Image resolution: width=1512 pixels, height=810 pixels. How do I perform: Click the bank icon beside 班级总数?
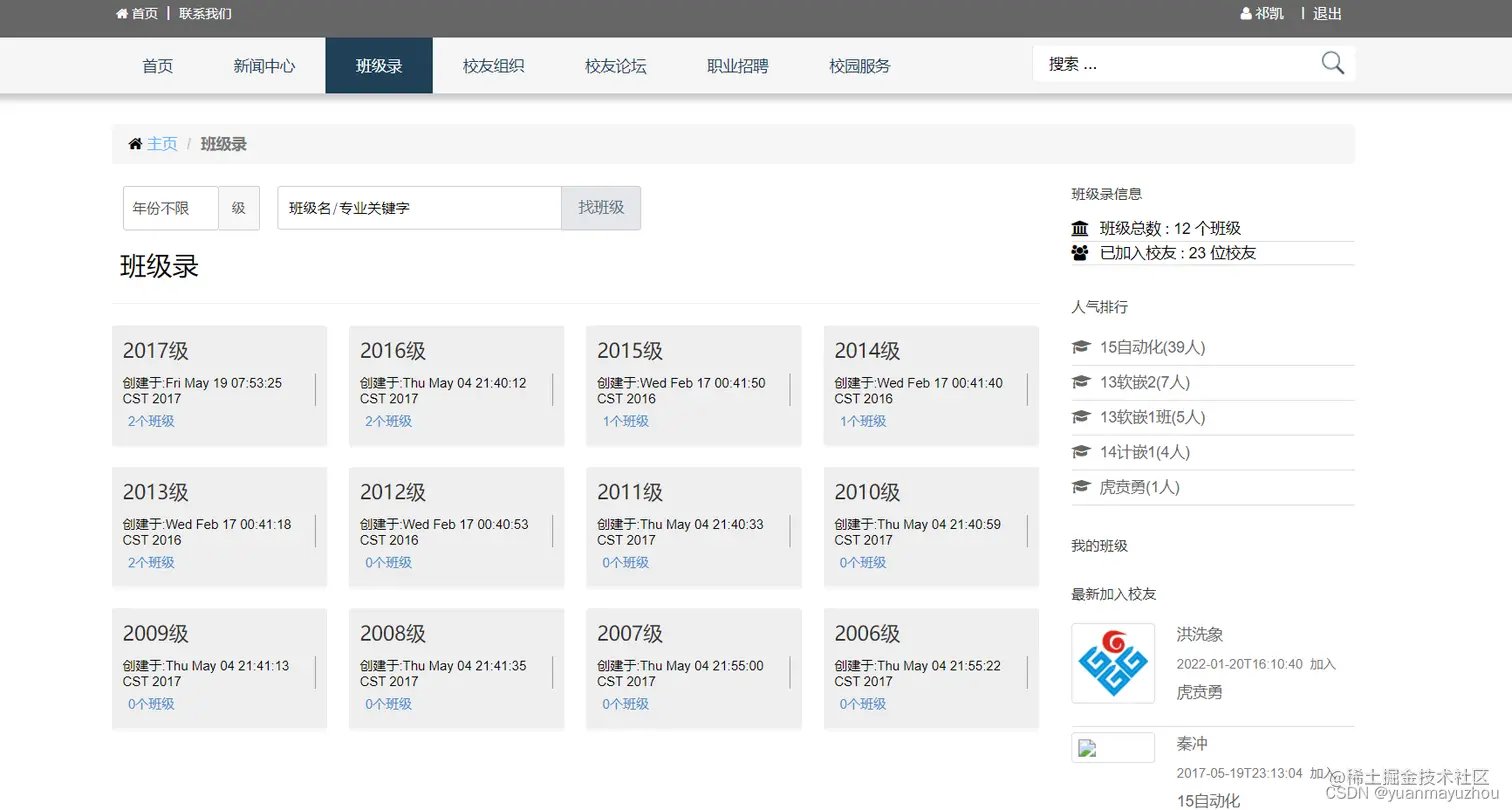(1079, 228)
